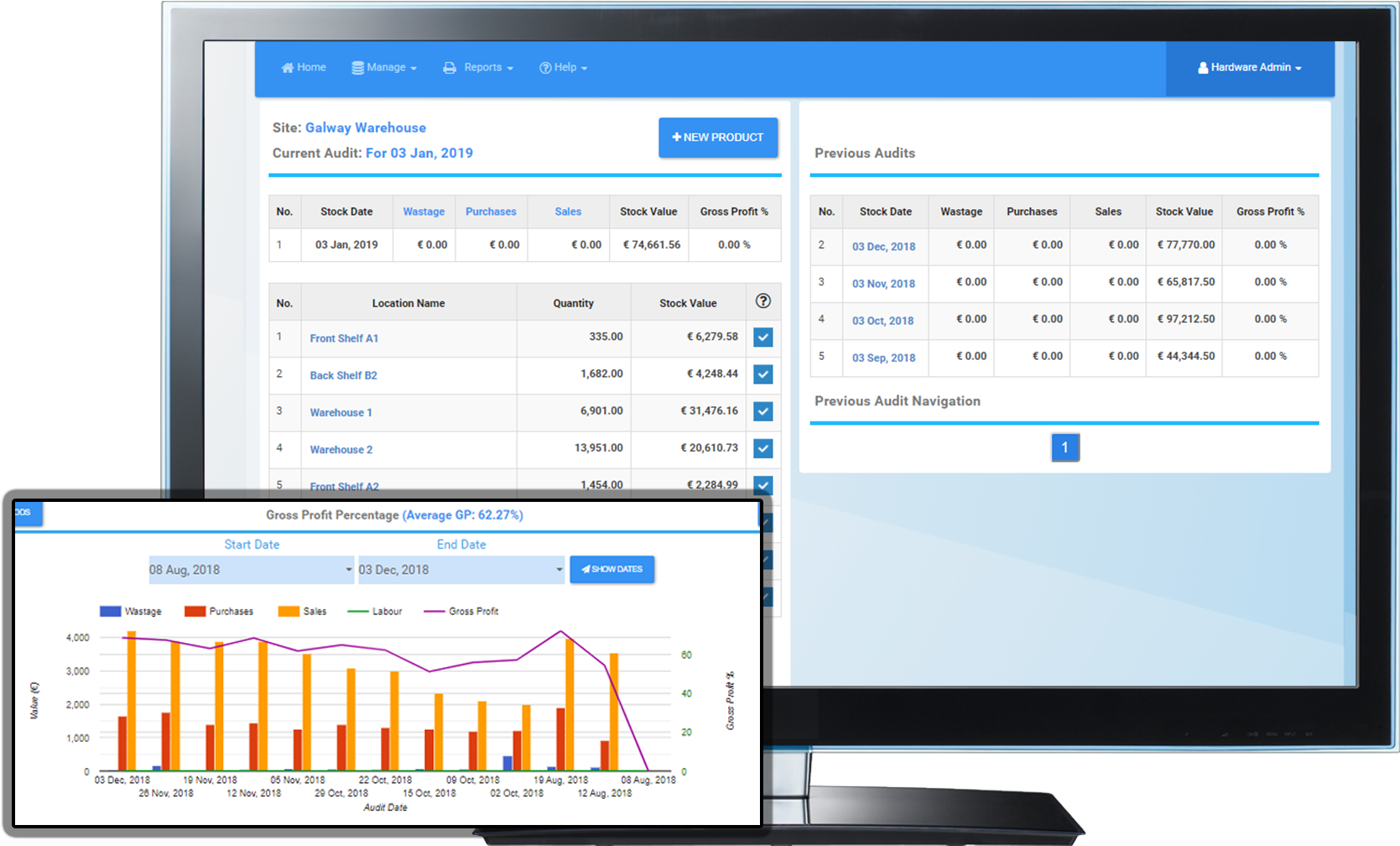The image size is (1400, 846).
Task: Uncheck the Back Shelf B2 checkbox
Action: [762, 374]
